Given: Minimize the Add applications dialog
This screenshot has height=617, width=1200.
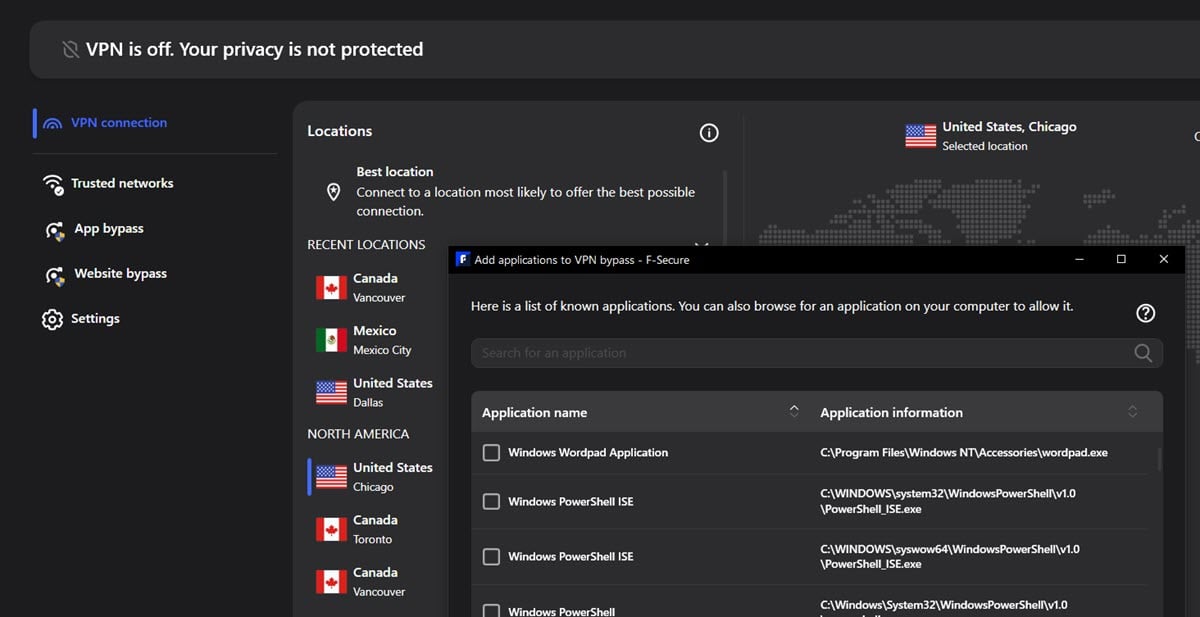Looking at the screenshot, I should point(1080,259).
